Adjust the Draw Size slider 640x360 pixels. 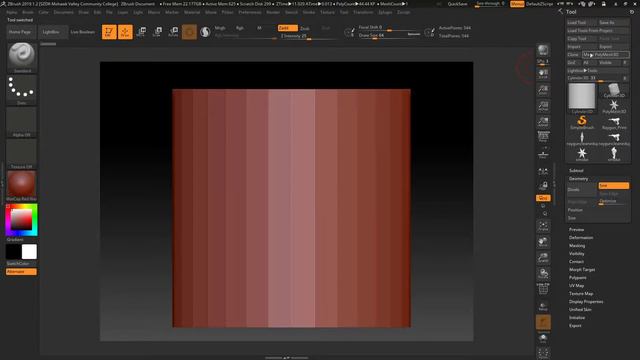coord(389,36)
